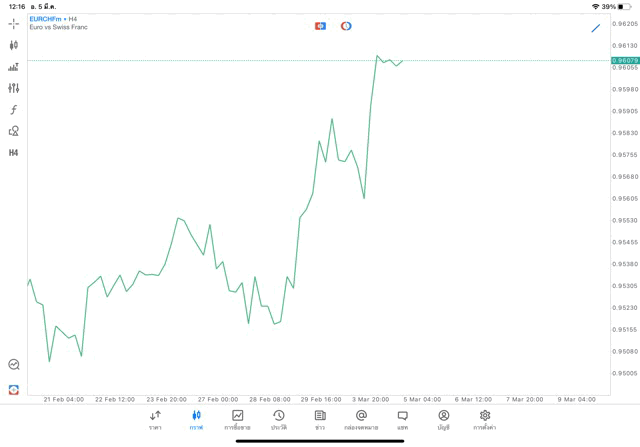
Task: Open การตั้งค่า settings gear tab
Action: click(485, 420)
